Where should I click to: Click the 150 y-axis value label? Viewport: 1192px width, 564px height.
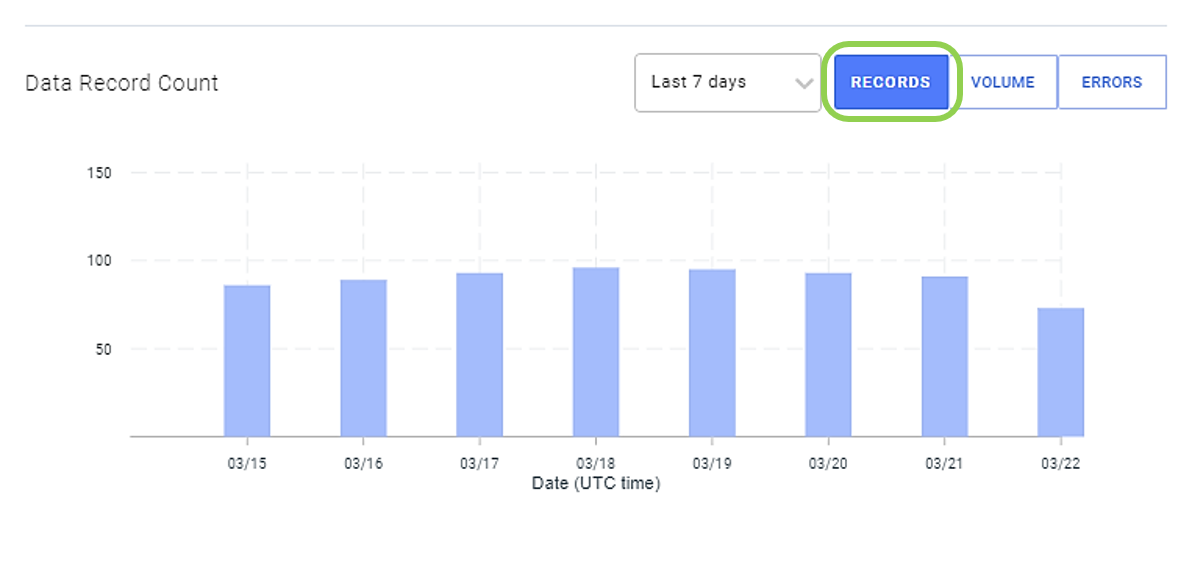click(102, 173)
